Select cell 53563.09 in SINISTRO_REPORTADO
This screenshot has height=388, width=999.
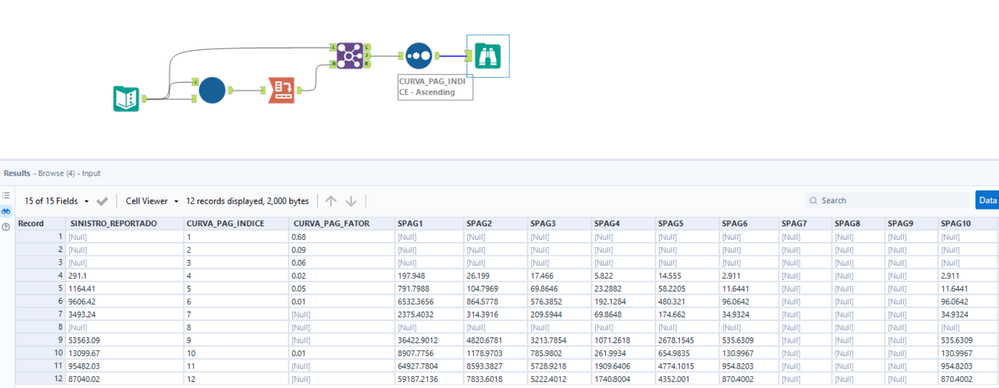[x=125, y=340]
